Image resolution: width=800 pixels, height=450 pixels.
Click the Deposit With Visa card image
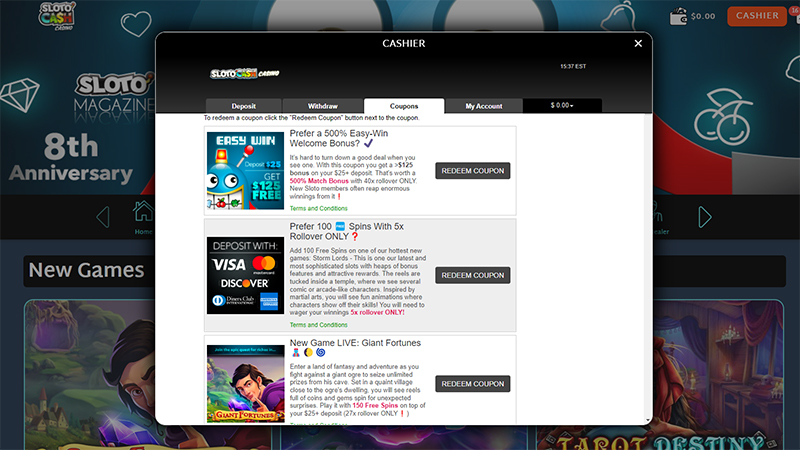point(245,276)
